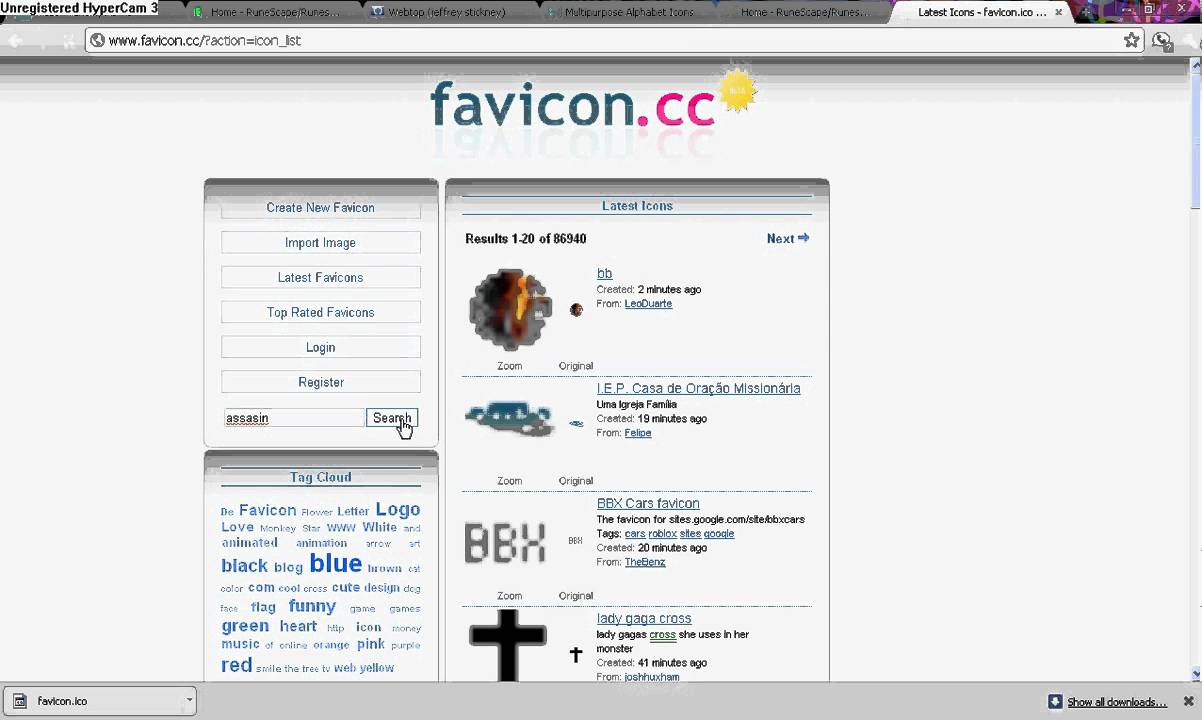Click the download arrow icon beside Show all downloads
The width and height of the screenshot is (1202, 720).
(x=1055, y=701)
